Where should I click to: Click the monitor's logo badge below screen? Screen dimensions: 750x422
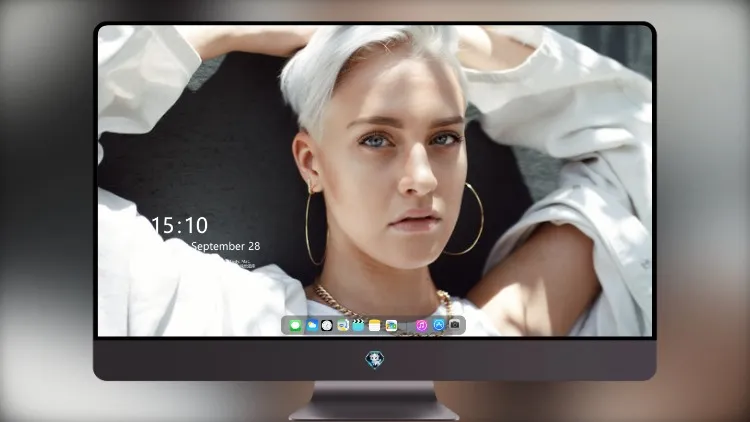click(x=375, y=360)
